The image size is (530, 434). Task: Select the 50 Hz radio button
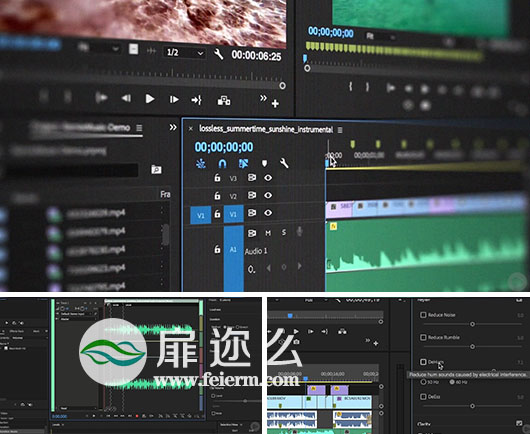click(423, 382)
